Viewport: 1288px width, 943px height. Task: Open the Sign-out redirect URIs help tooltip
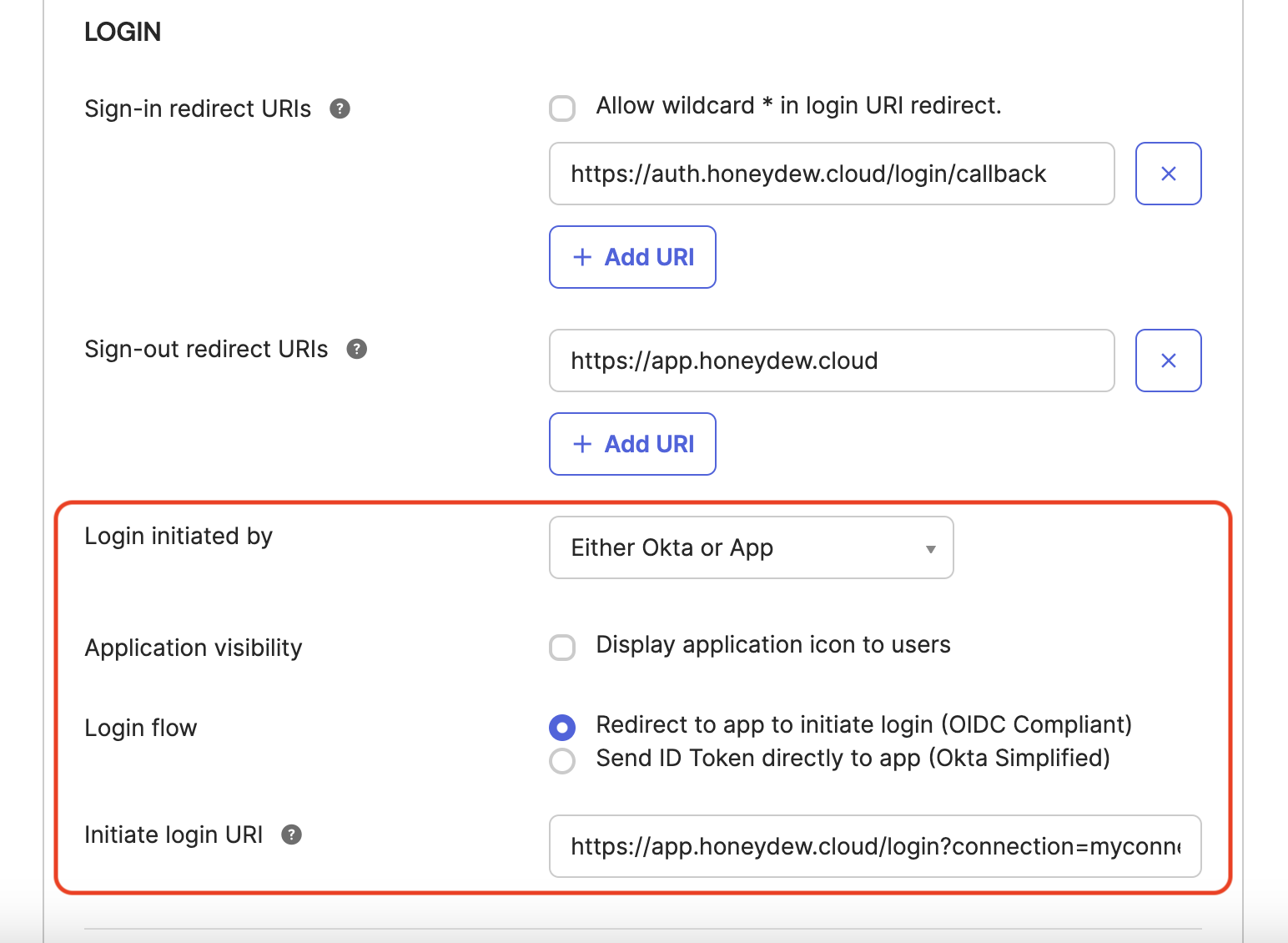tap(357, 350)
